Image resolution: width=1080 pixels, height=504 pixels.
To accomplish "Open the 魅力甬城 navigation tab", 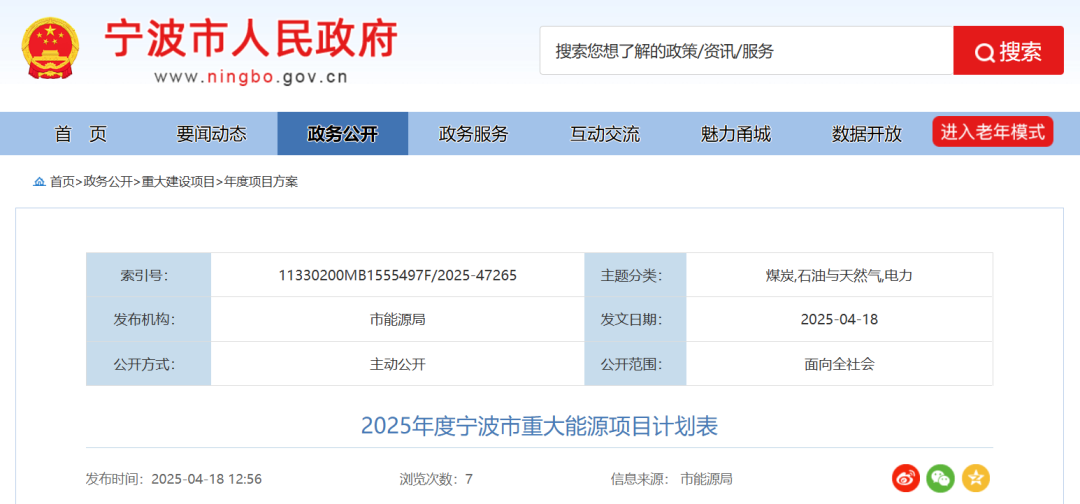I will (736, 134).
